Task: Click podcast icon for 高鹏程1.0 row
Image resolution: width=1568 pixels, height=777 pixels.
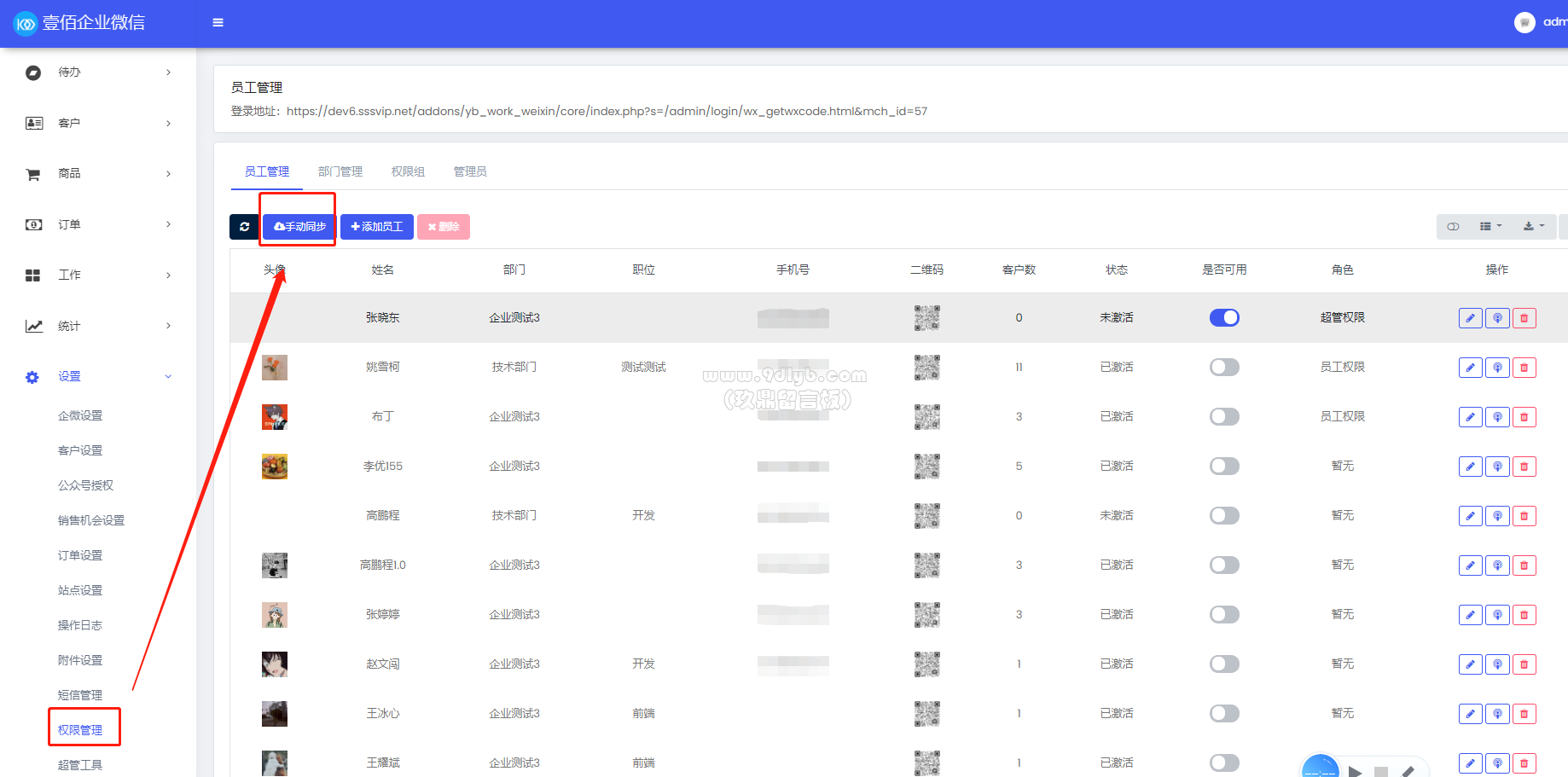Action: (x=1497, y=565)
